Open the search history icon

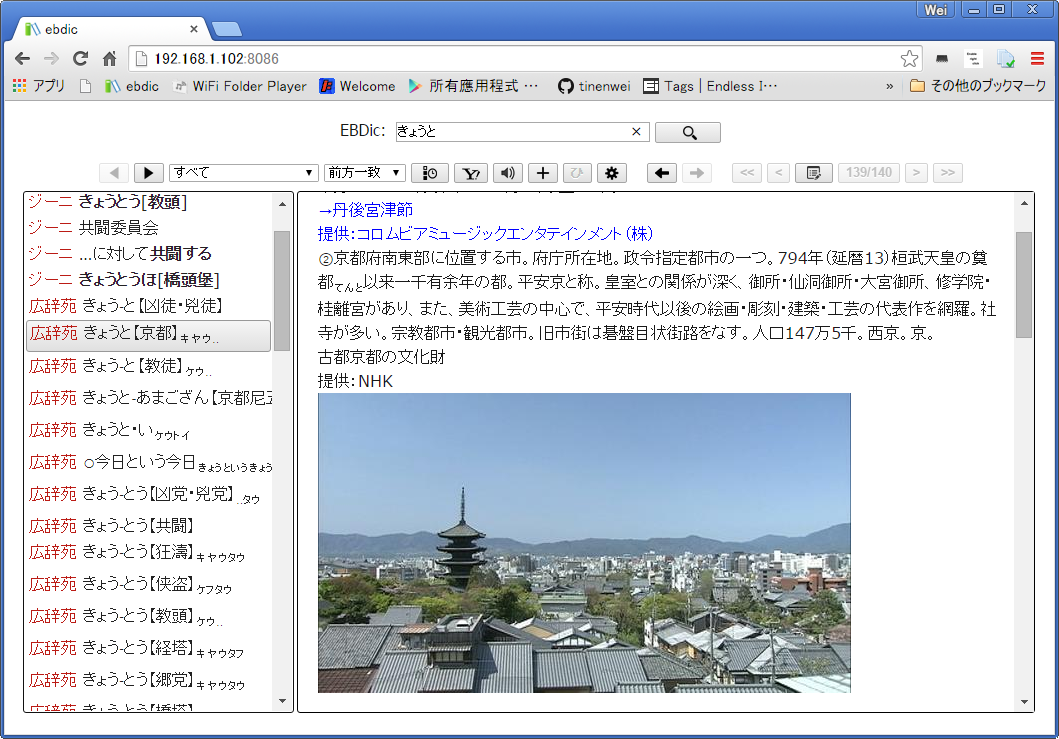coord(431,173)
